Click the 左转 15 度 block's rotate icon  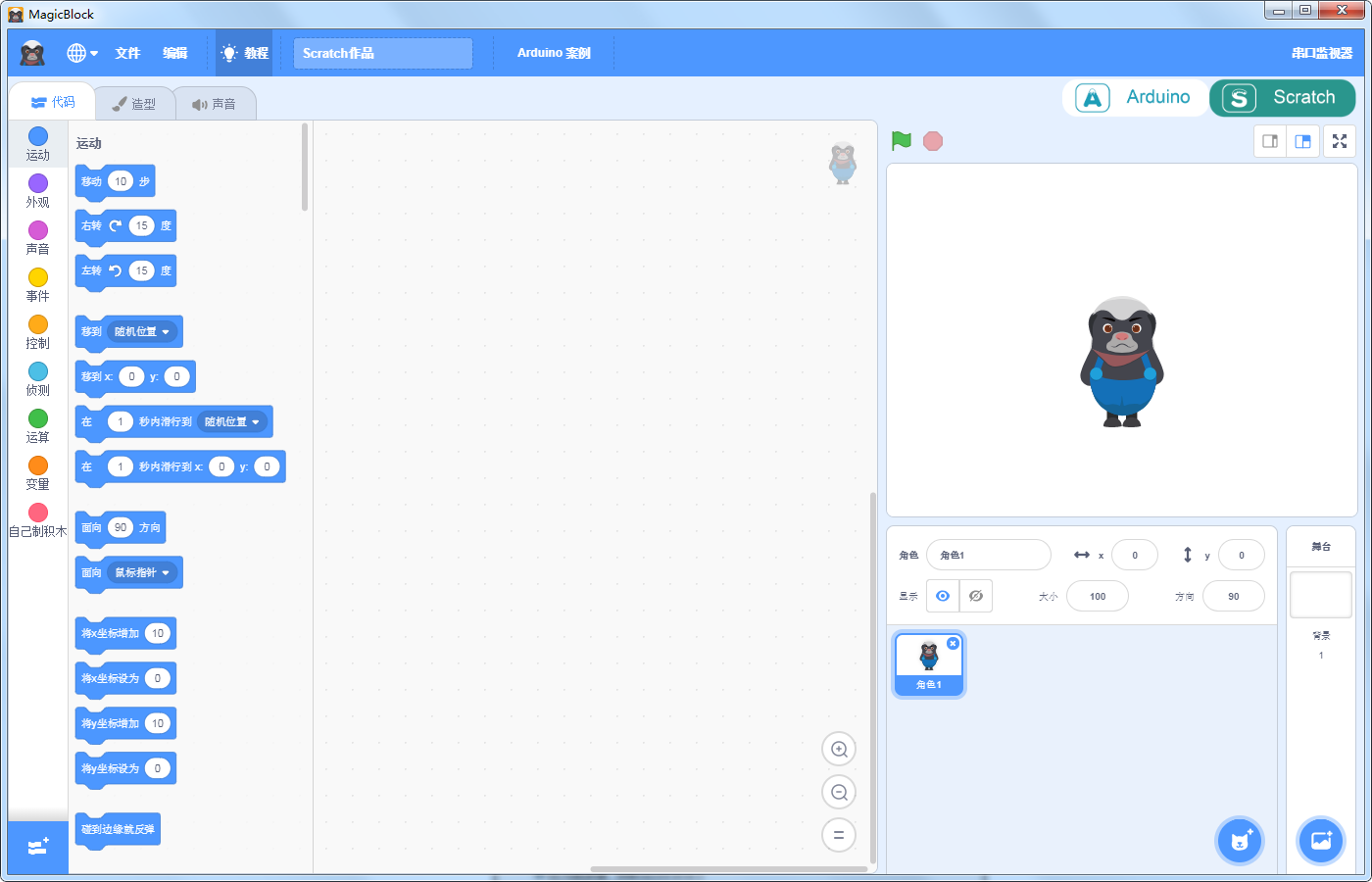coord(116,270)
